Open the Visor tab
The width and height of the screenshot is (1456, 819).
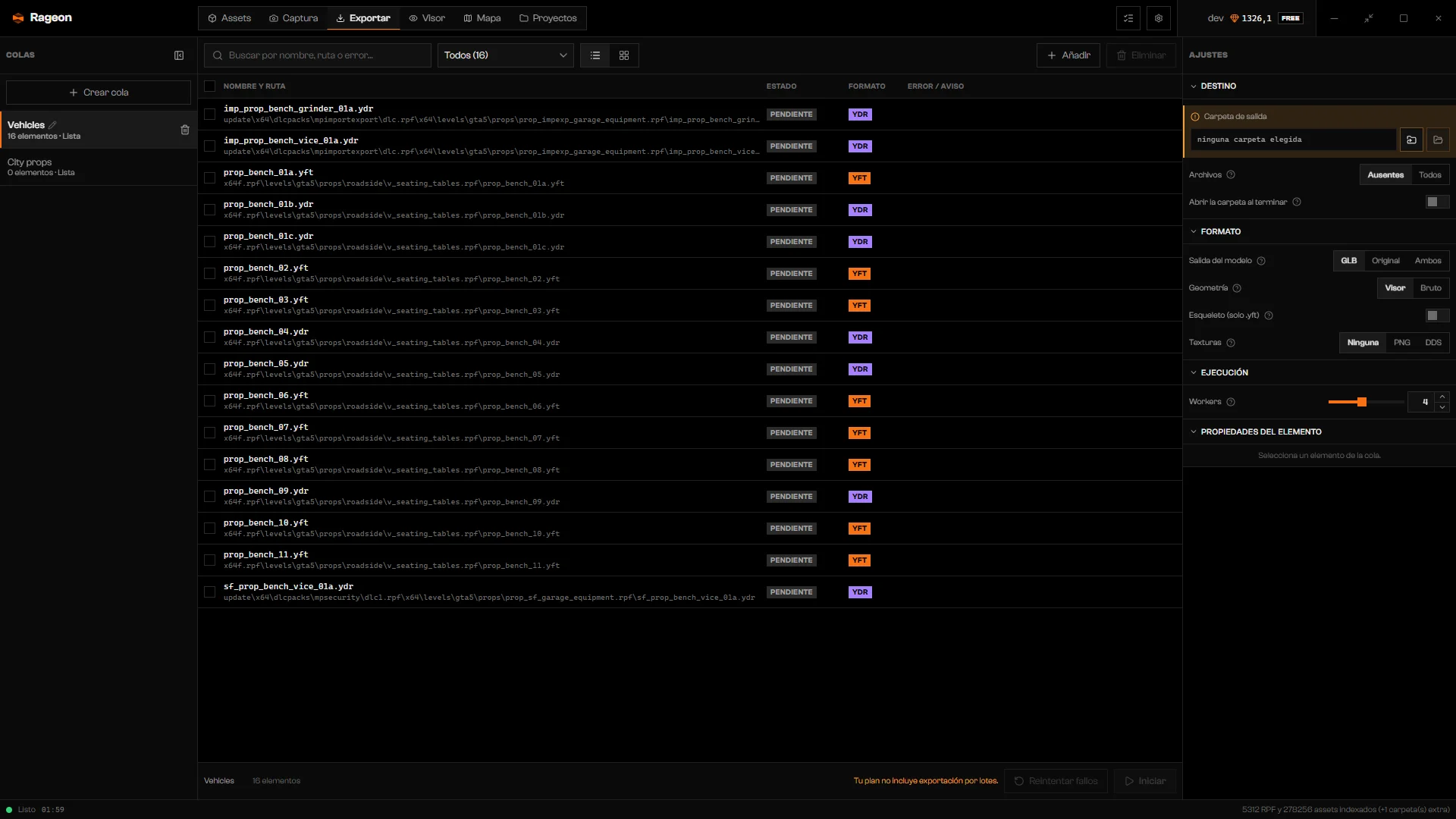click(x=427, y=18)
